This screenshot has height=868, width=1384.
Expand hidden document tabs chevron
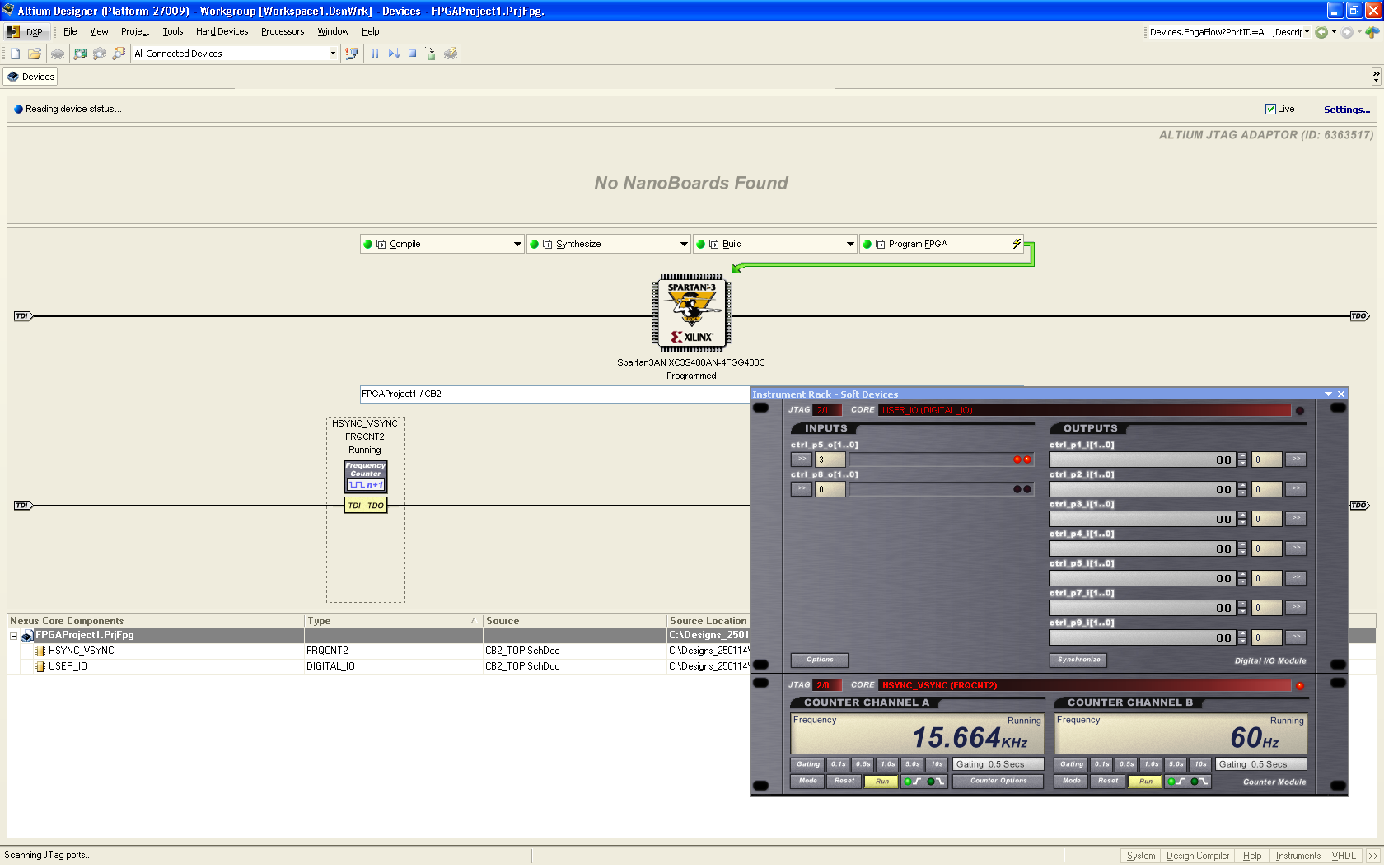coord(1376,77)
